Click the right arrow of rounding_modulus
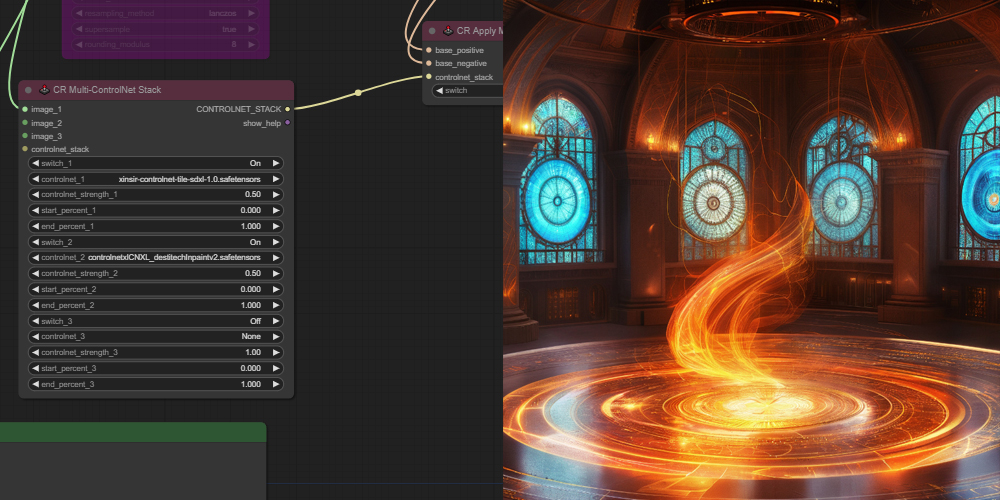 [x=251, y=45]
